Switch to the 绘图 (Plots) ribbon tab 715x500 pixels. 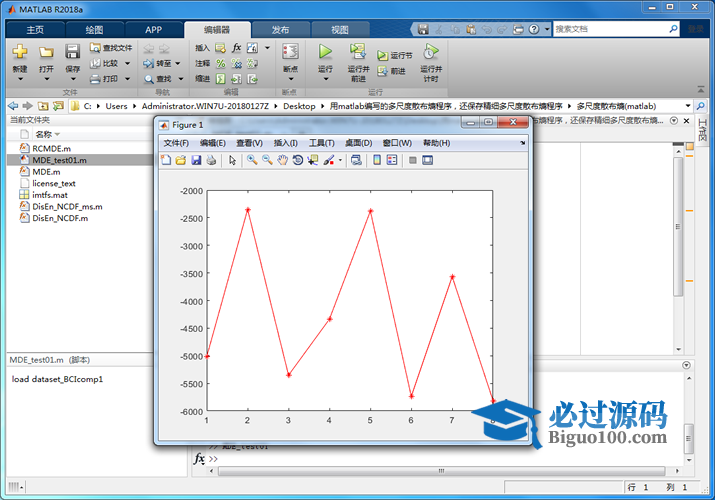coord(94,30)
